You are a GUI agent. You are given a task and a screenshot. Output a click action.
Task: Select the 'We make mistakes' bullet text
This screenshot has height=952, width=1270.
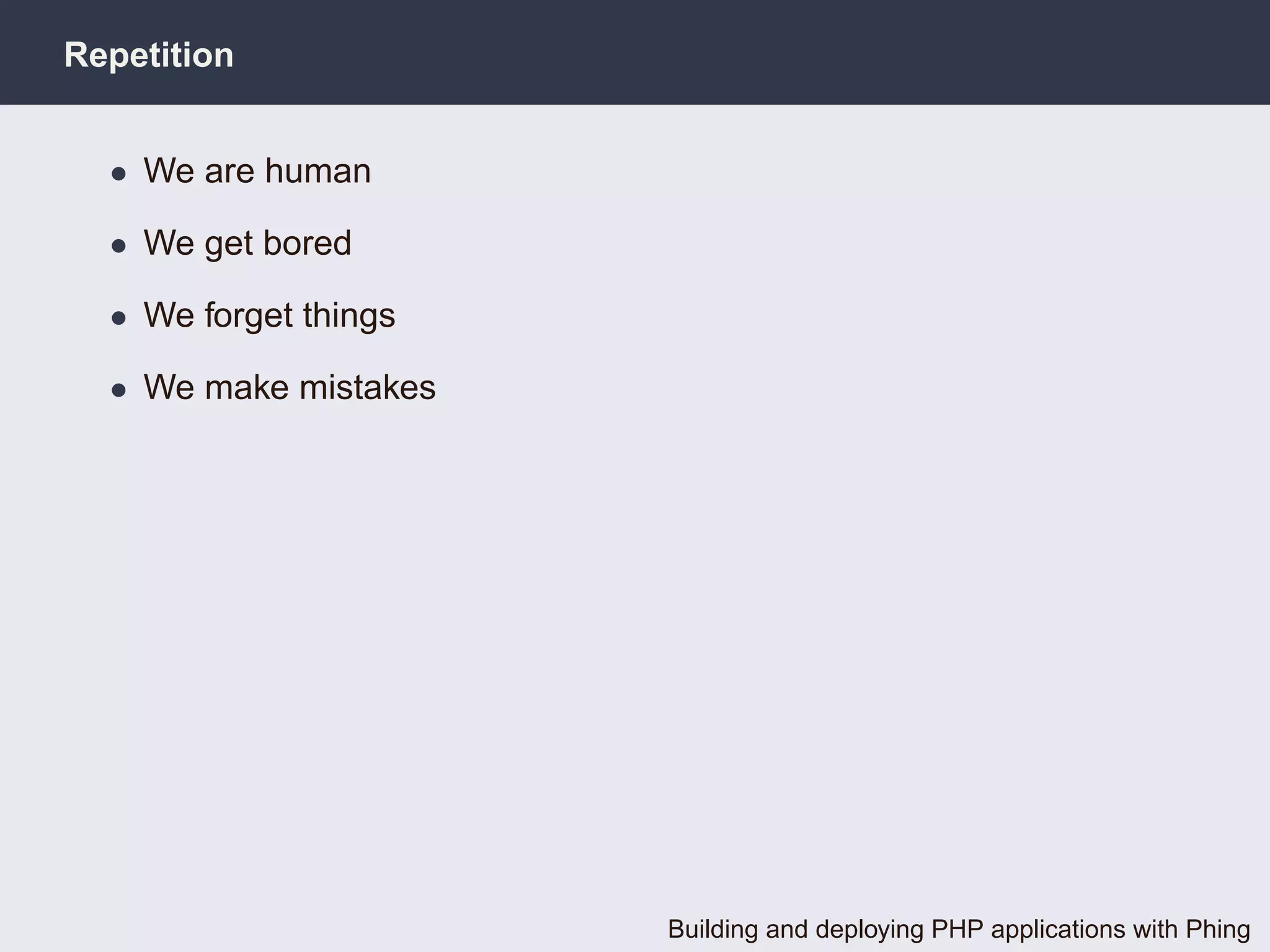pos(290,387)
